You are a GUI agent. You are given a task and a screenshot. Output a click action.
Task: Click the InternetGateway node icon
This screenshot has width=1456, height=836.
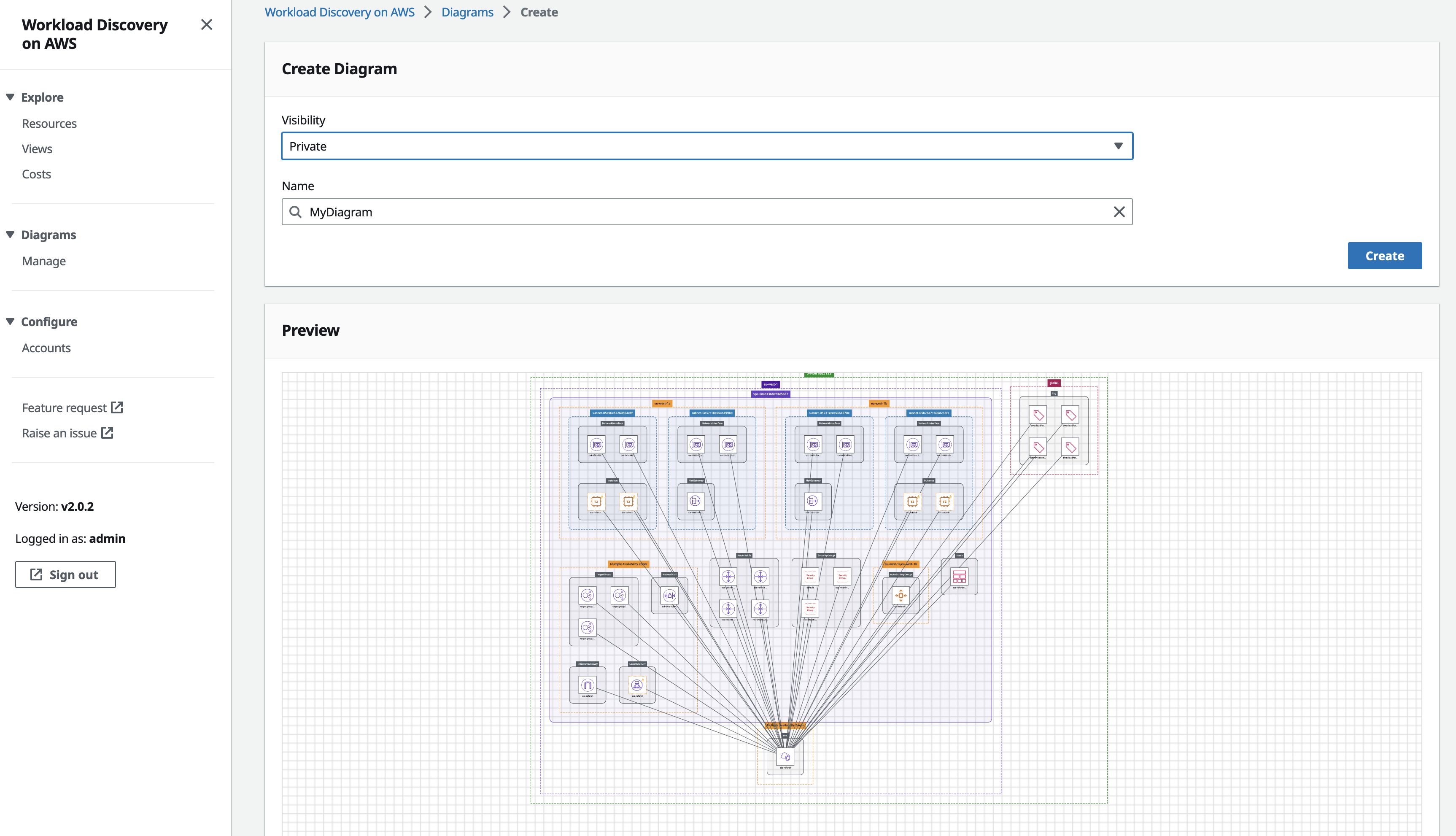[588, 685]
